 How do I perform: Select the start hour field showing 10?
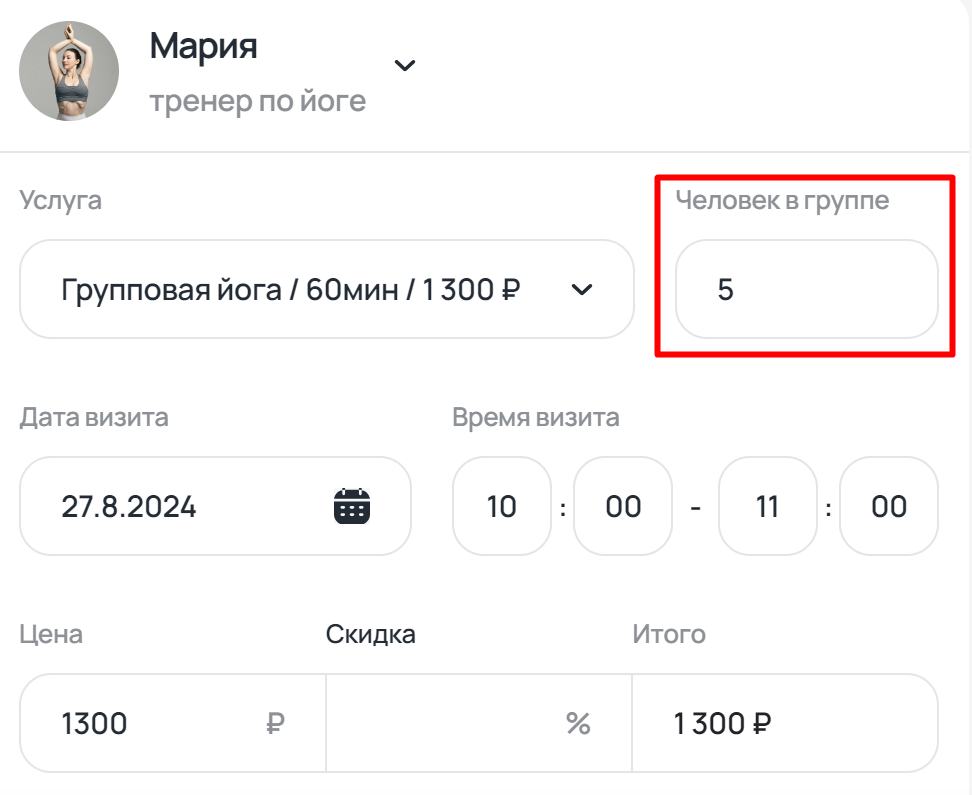click(501, 506)
